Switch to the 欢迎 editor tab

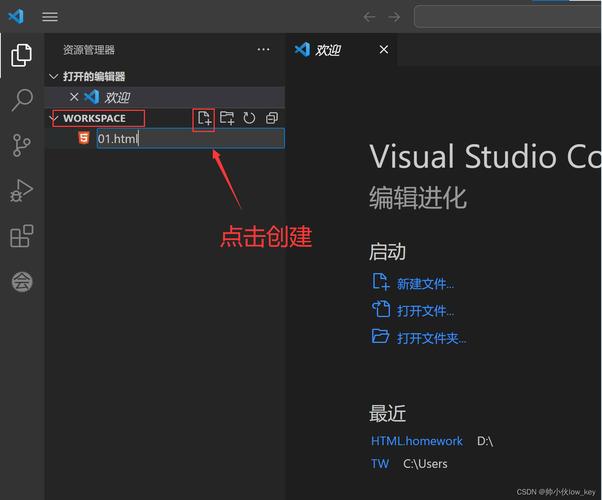point(342,50)
